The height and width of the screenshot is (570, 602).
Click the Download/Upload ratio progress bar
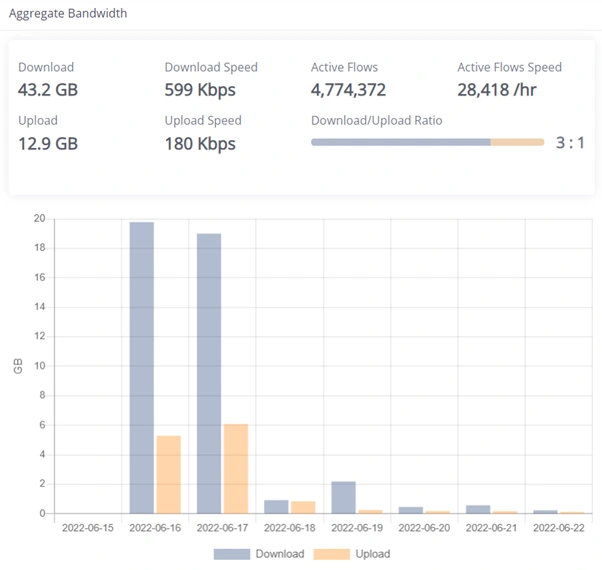[428, 142]
